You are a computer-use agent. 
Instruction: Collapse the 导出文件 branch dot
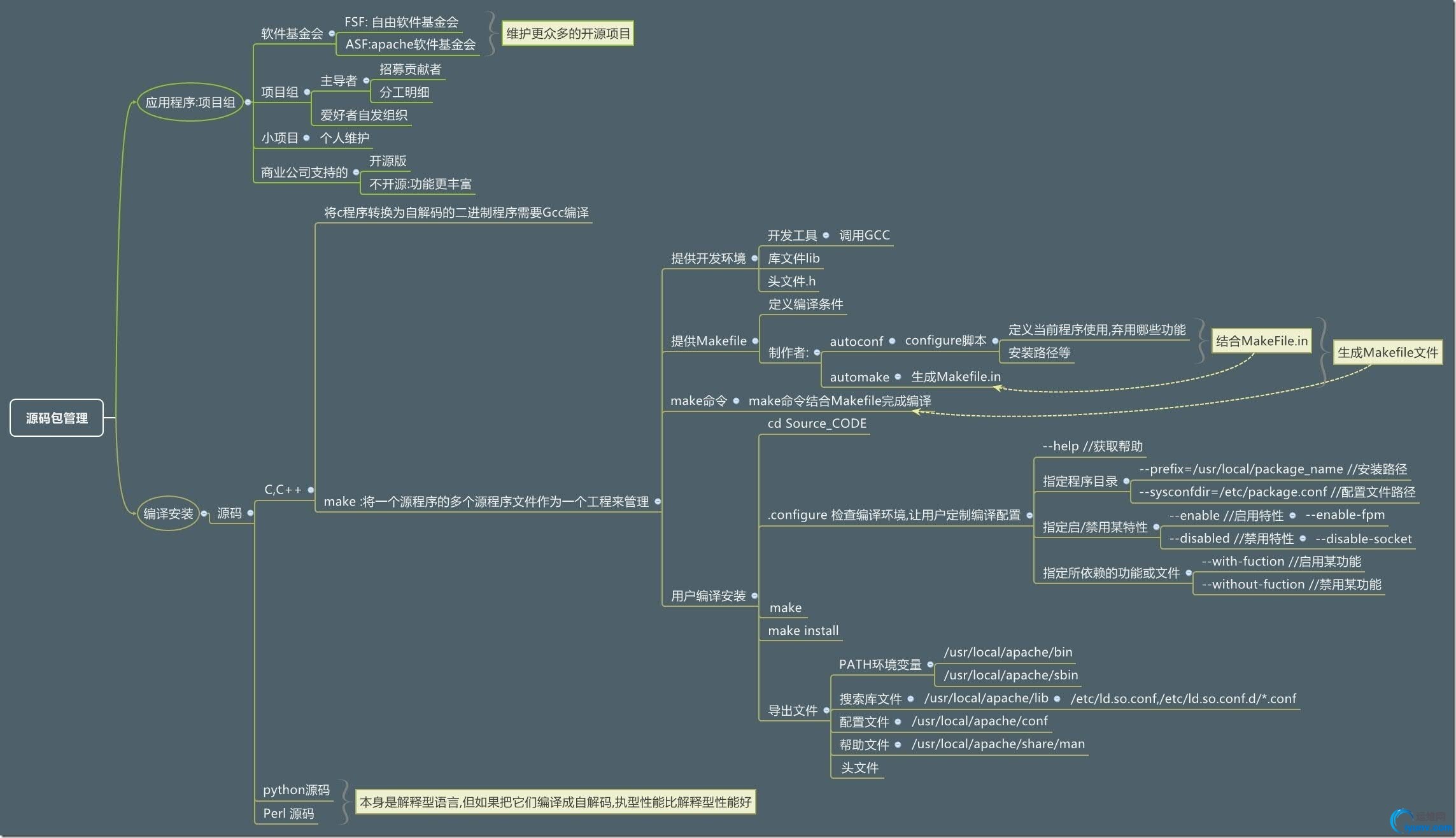(x=826, y=710)
